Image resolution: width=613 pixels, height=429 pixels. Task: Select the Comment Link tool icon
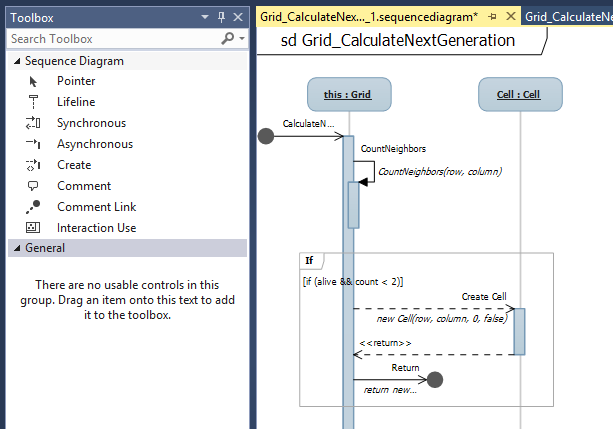[33, 207]
